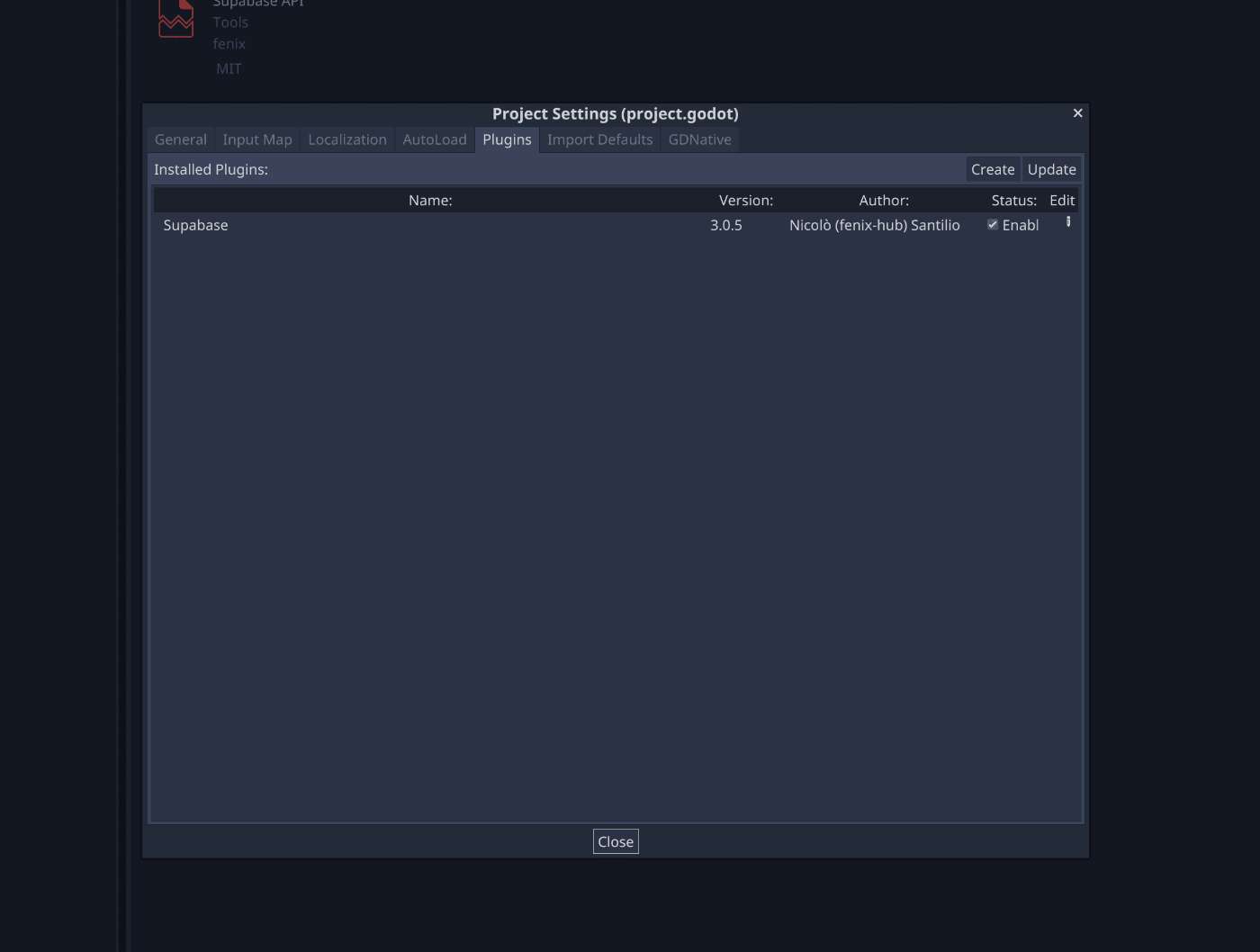
Task: Click the fenix author link behind dialog
Action: point(229,44)
